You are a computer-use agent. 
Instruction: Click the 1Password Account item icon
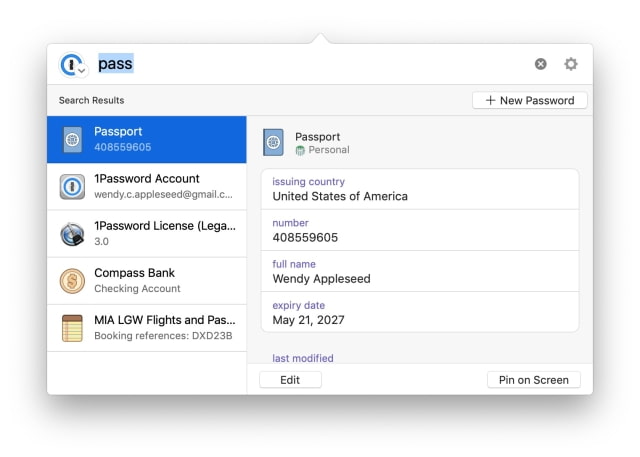pyautogui.click(x=72, y=187)
